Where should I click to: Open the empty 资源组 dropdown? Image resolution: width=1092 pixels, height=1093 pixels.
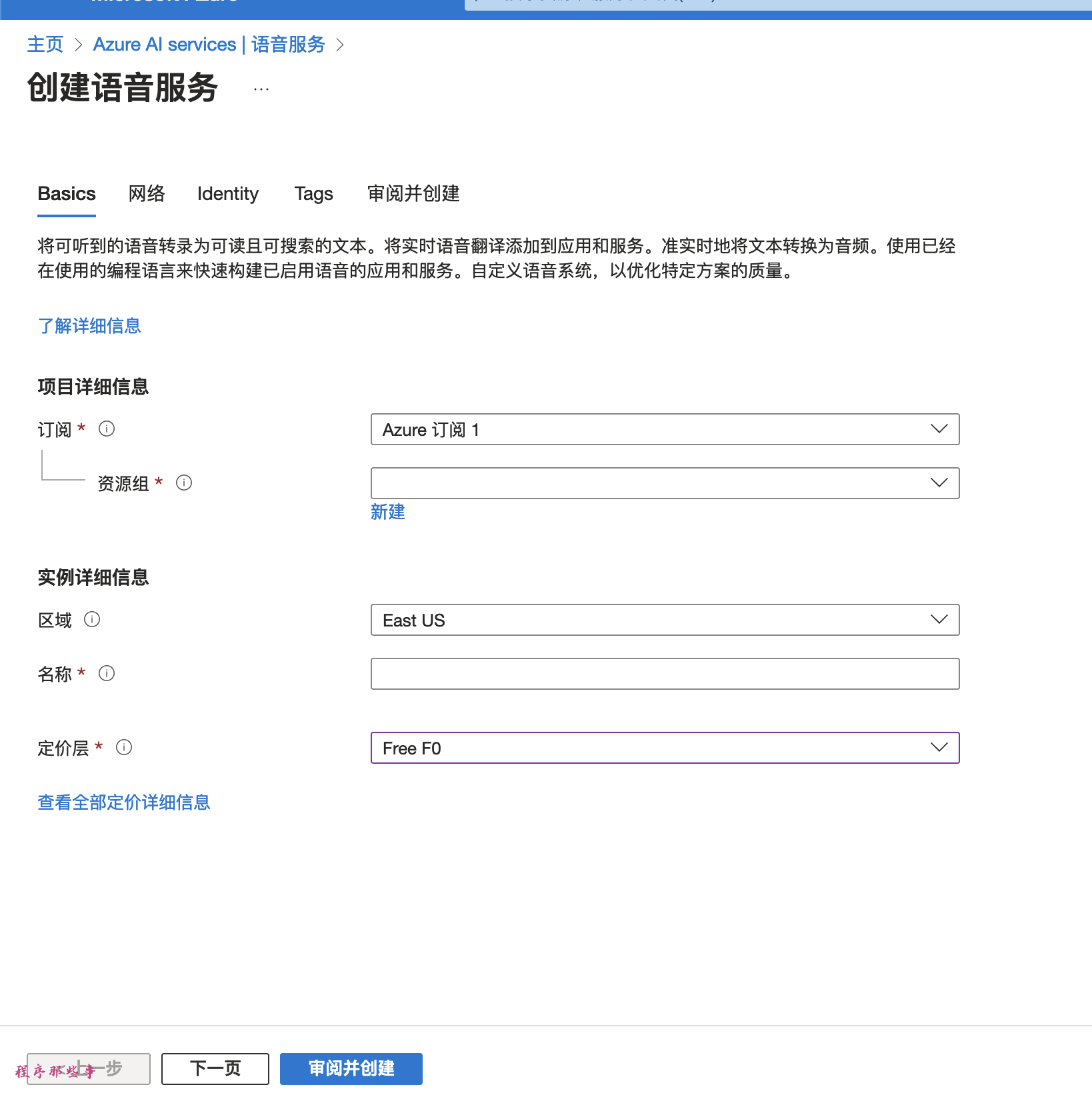pos(665,483)
